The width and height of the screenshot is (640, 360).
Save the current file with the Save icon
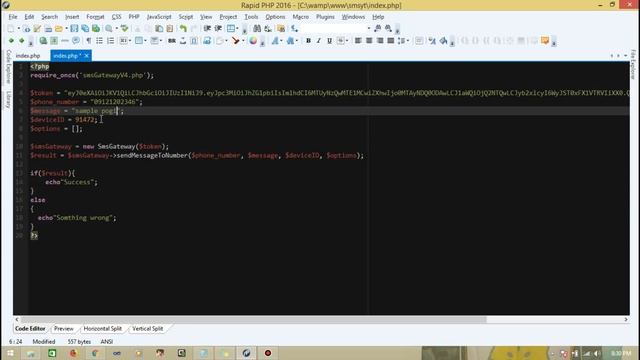click(x=74, y=29)
